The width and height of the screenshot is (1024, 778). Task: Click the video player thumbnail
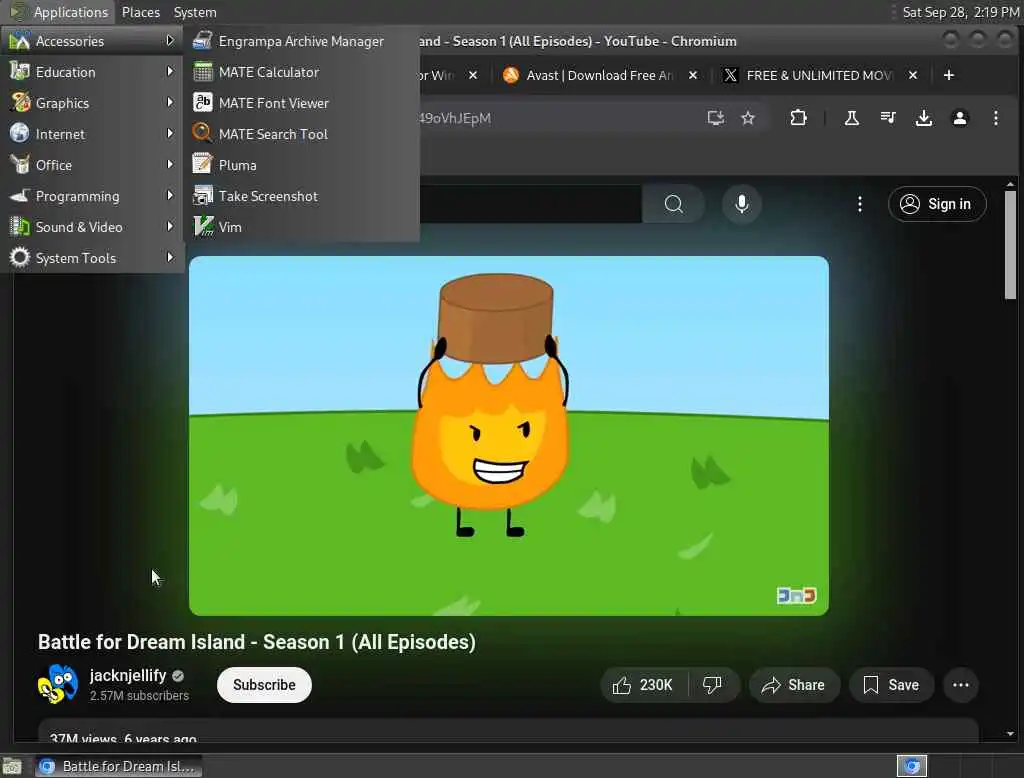[x=509, y=436]
